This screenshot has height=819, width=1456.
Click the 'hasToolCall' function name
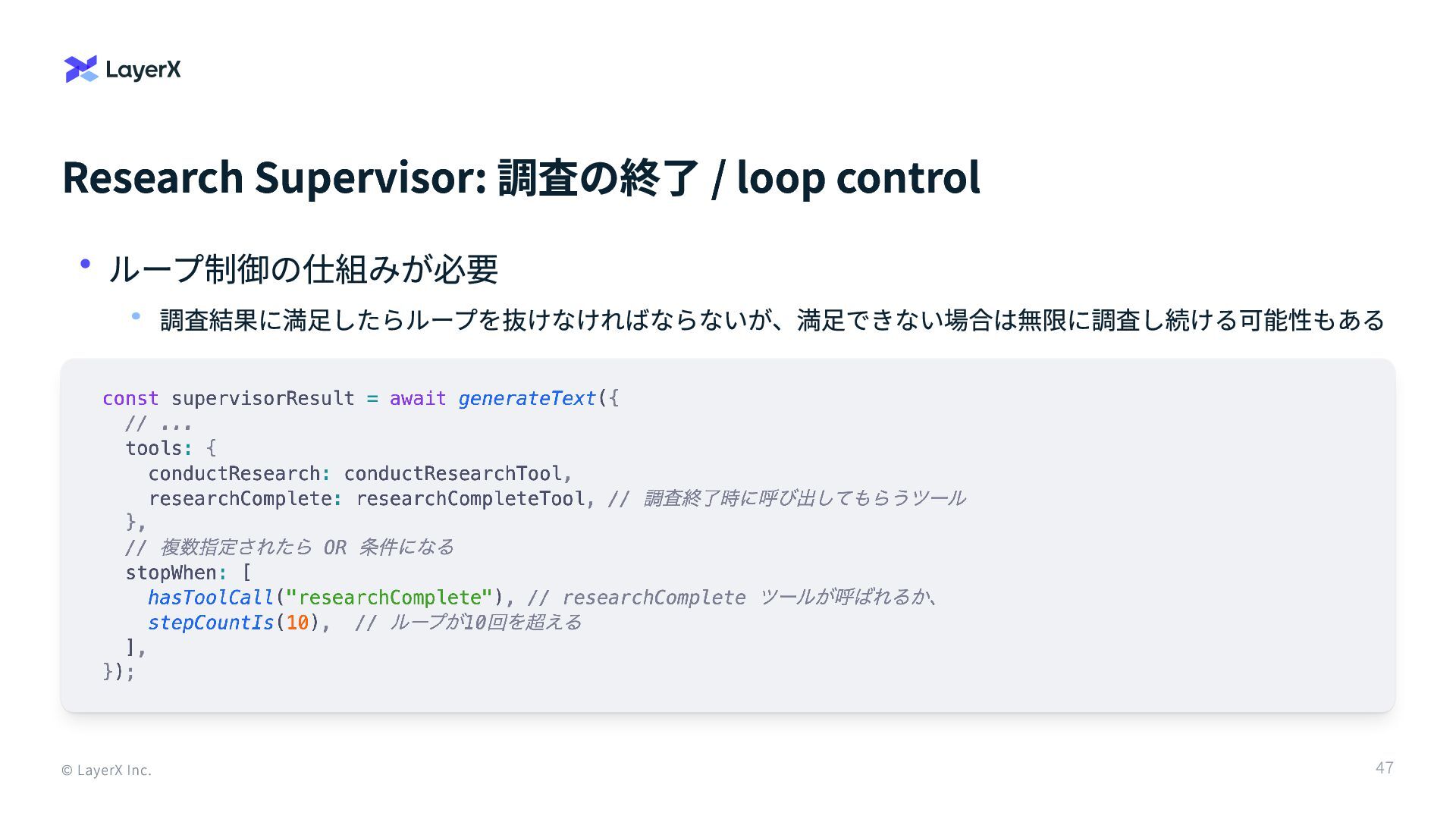210,598
